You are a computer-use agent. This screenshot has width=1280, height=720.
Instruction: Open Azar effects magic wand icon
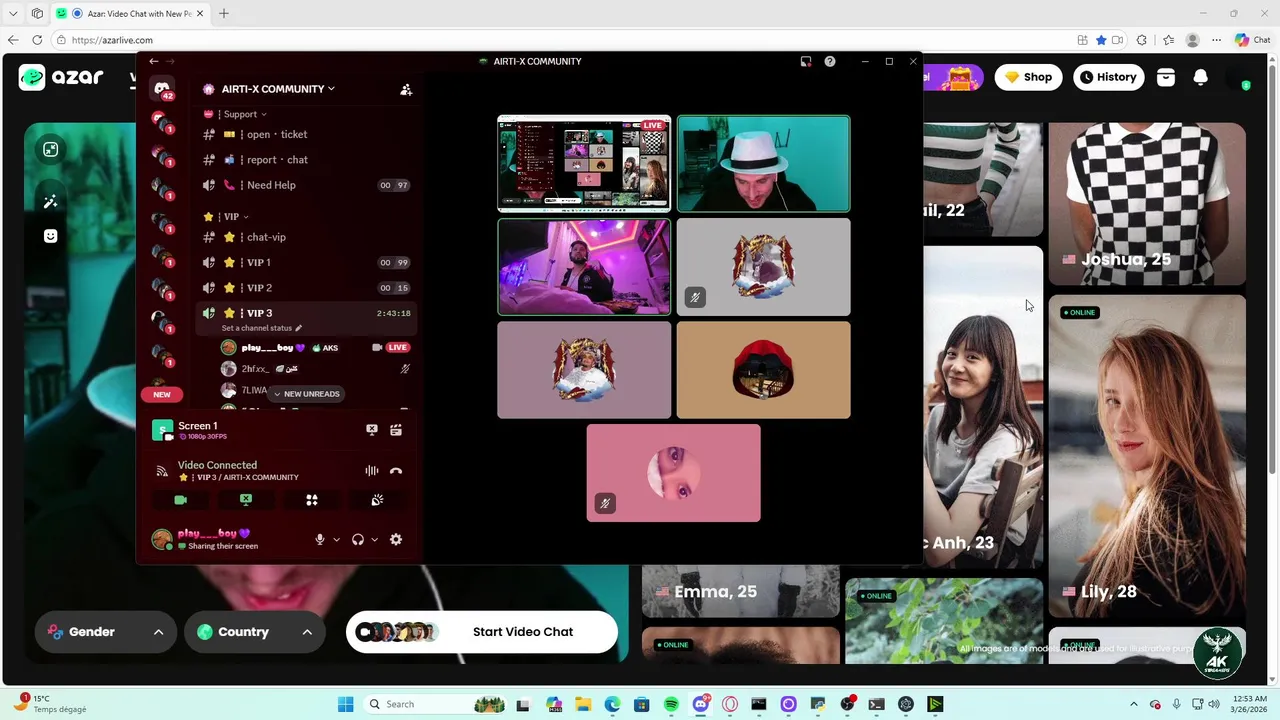click(x=51, y=202)
